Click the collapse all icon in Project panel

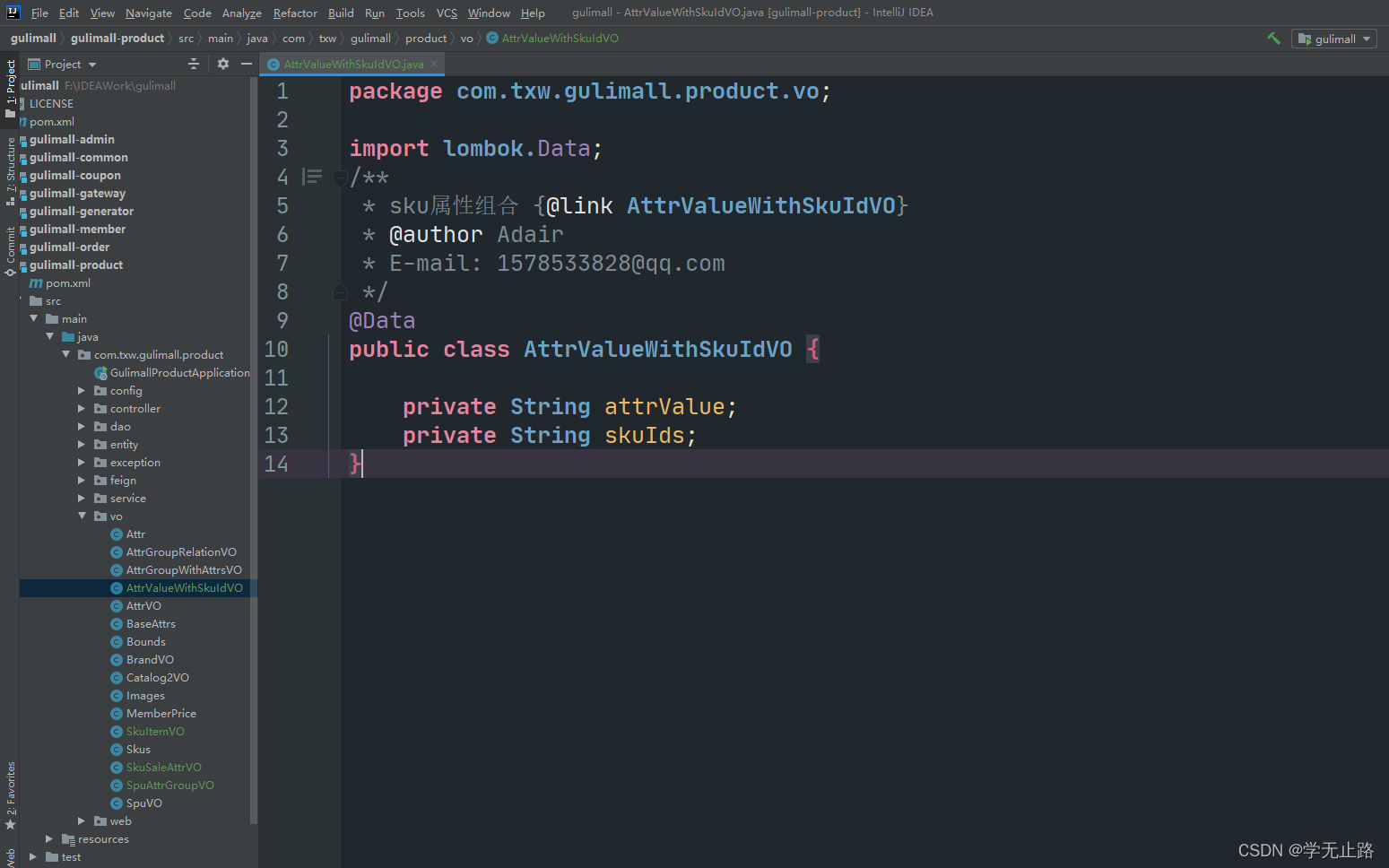point(194,64)
